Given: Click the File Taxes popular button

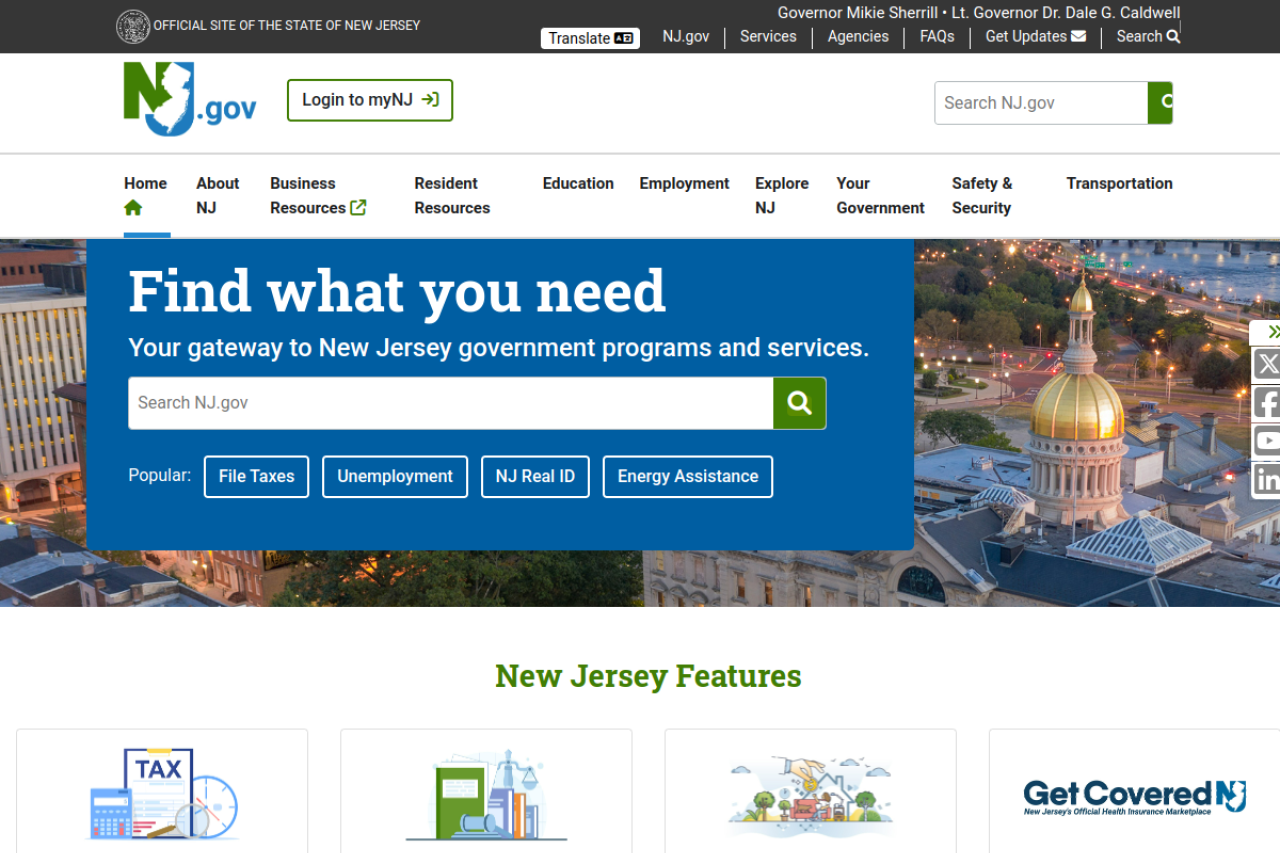Looking at the screenshot, I should (256, 477).
